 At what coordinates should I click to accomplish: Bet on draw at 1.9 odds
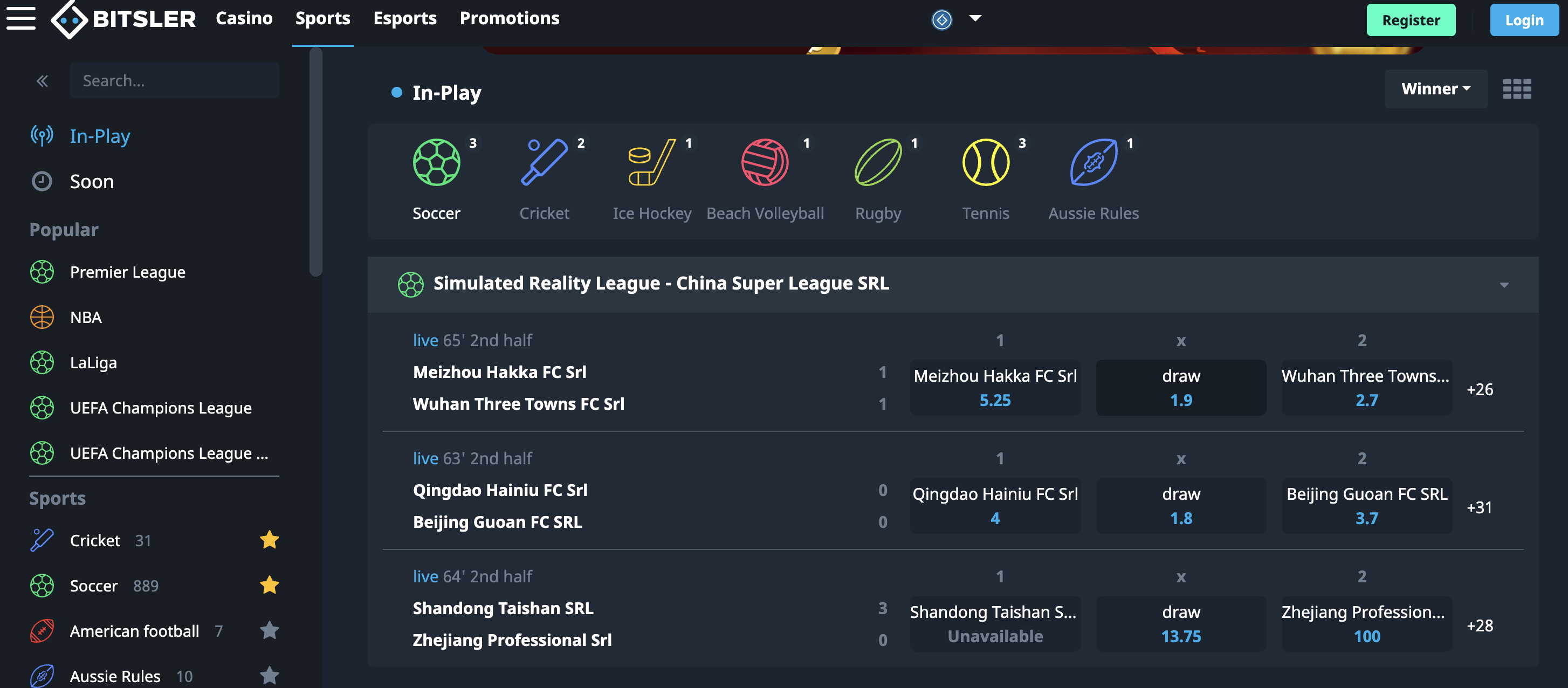tap(1181, 388)
